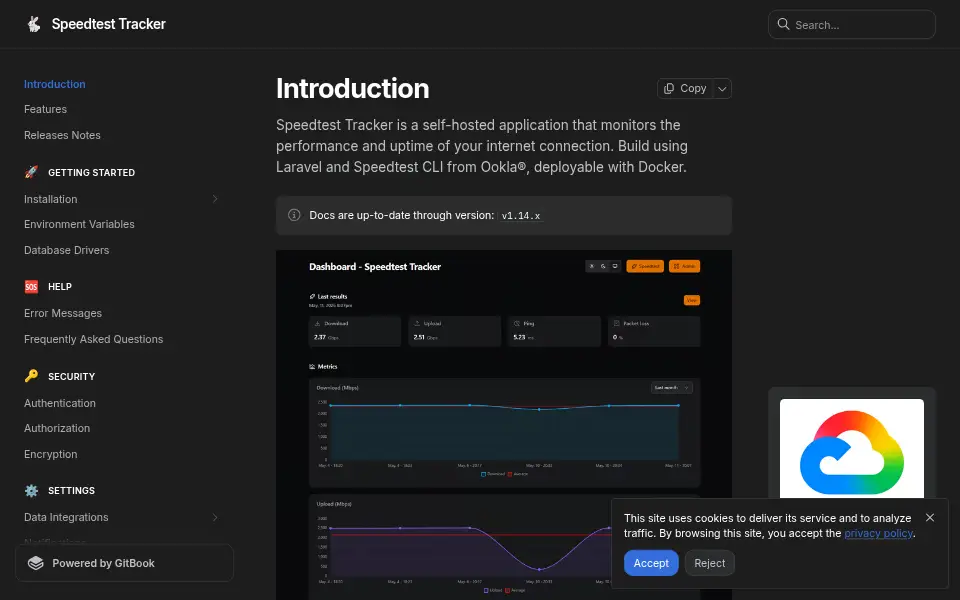Click the gear icon beside Settings
The height and width of the screenshot is (600, 960).
[31, 490]
